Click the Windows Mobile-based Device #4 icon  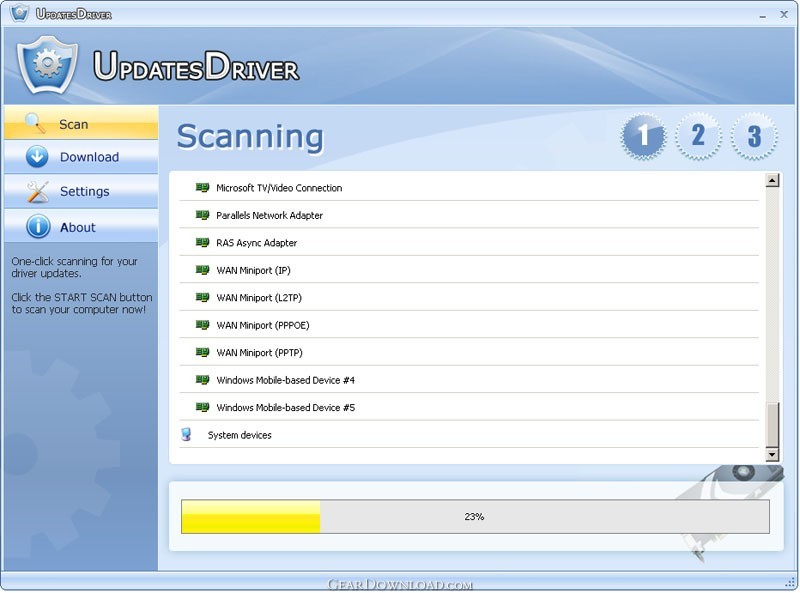click(203, 380)
